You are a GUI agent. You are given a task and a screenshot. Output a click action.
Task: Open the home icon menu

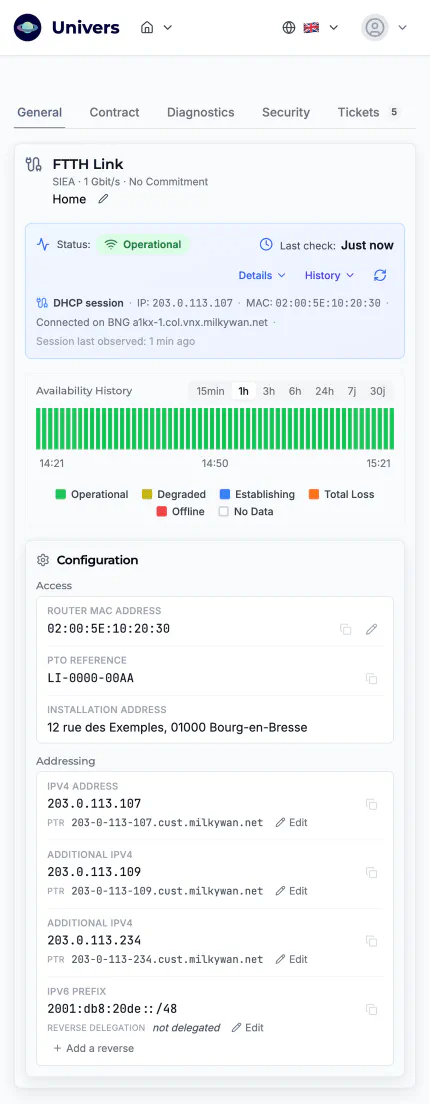[147, 27]
